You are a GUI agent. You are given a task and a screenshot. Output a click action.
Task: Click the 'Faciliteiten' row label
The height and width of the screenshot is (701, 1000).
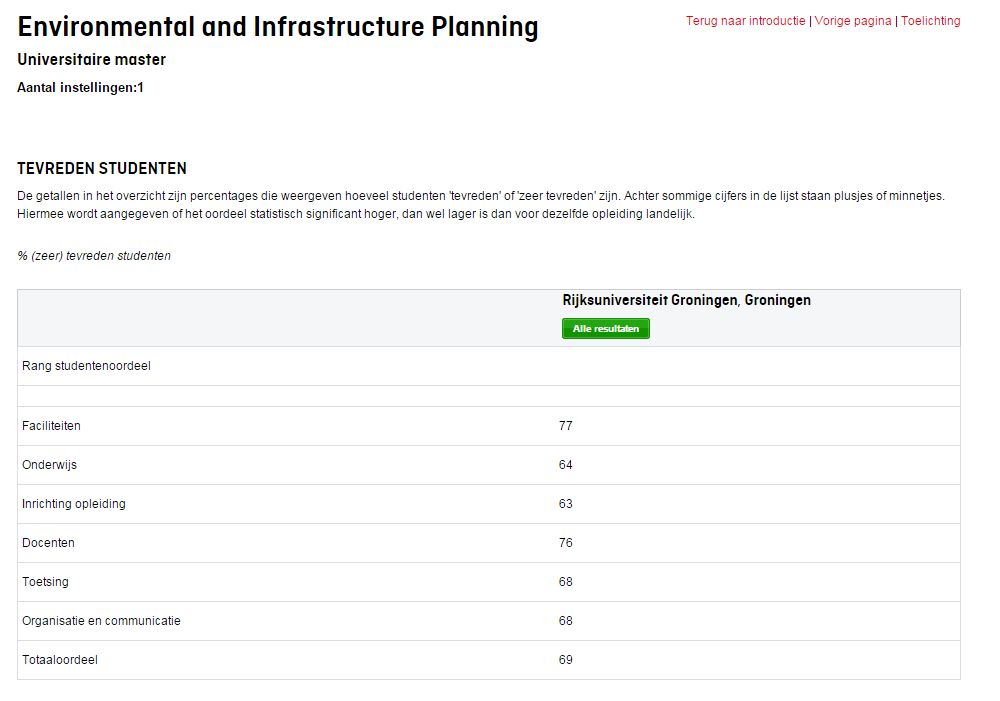pyautogui.click(x=51, y=426)
